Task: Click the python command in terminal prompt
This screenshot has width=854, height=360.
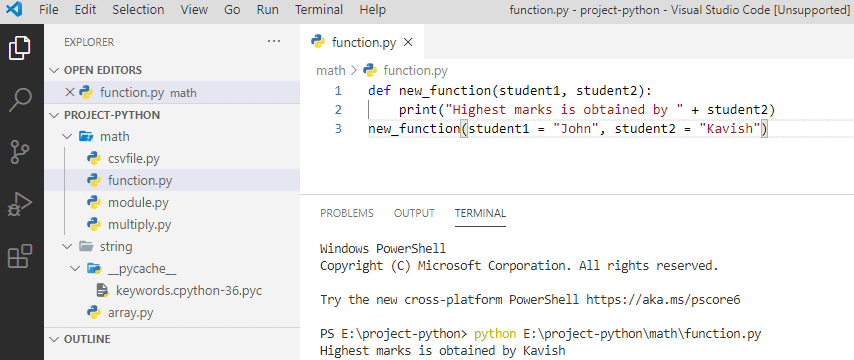Action: [x=495, y=333]
